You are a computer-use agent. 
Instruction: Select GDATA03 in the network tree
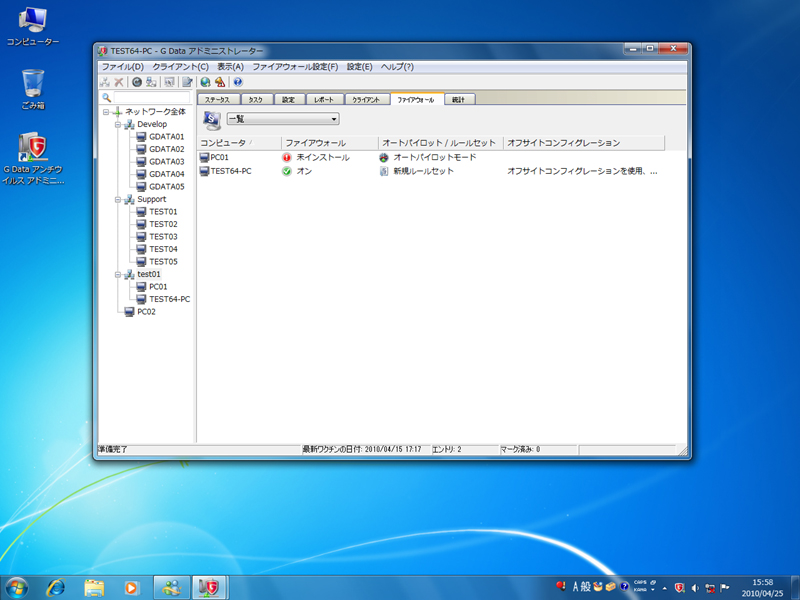pos(166,161)
